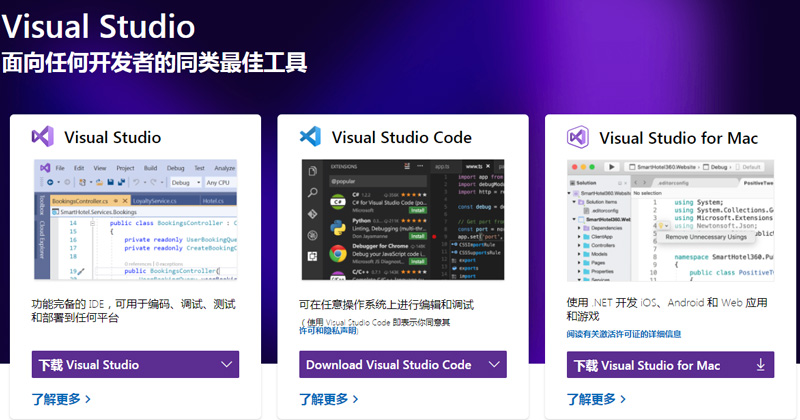
Task: Click the 下载 Visual Studio for Mac button
Action: (x=655, y=364)
